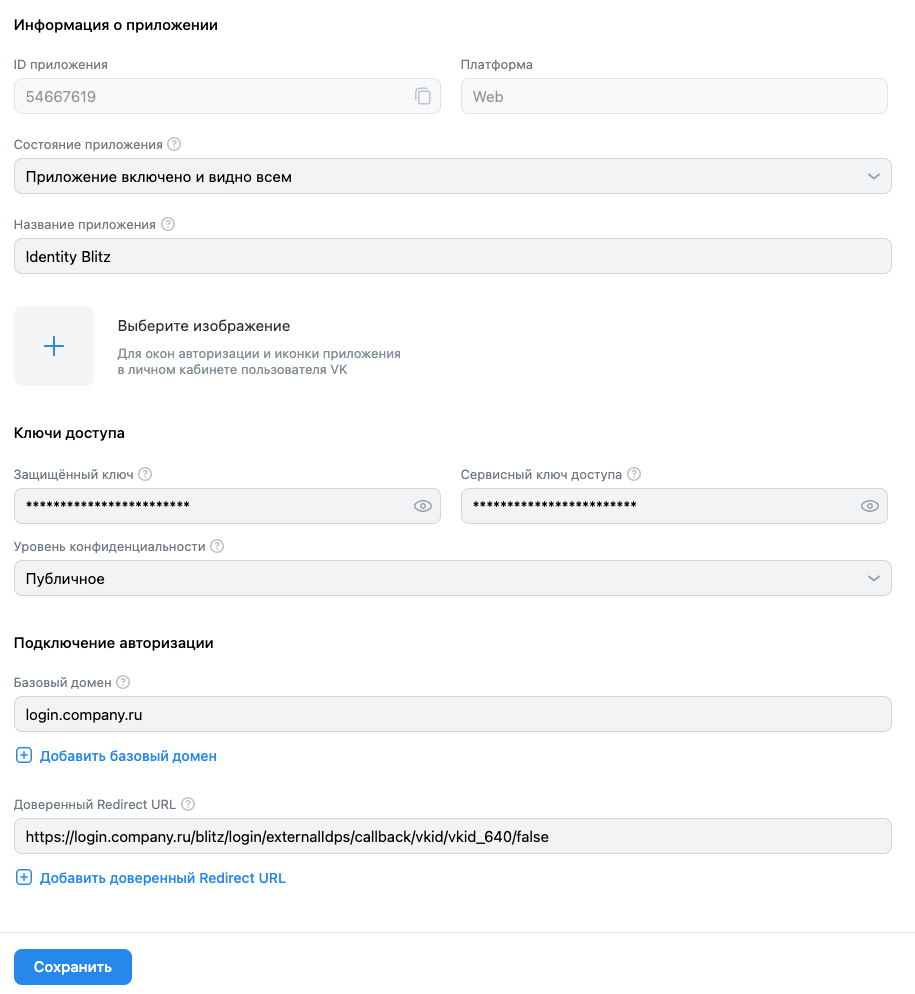Add an application image via plus tile
The width and height of the screenshot is (915, 994).
pyautogui.click(x=54, y=346)
